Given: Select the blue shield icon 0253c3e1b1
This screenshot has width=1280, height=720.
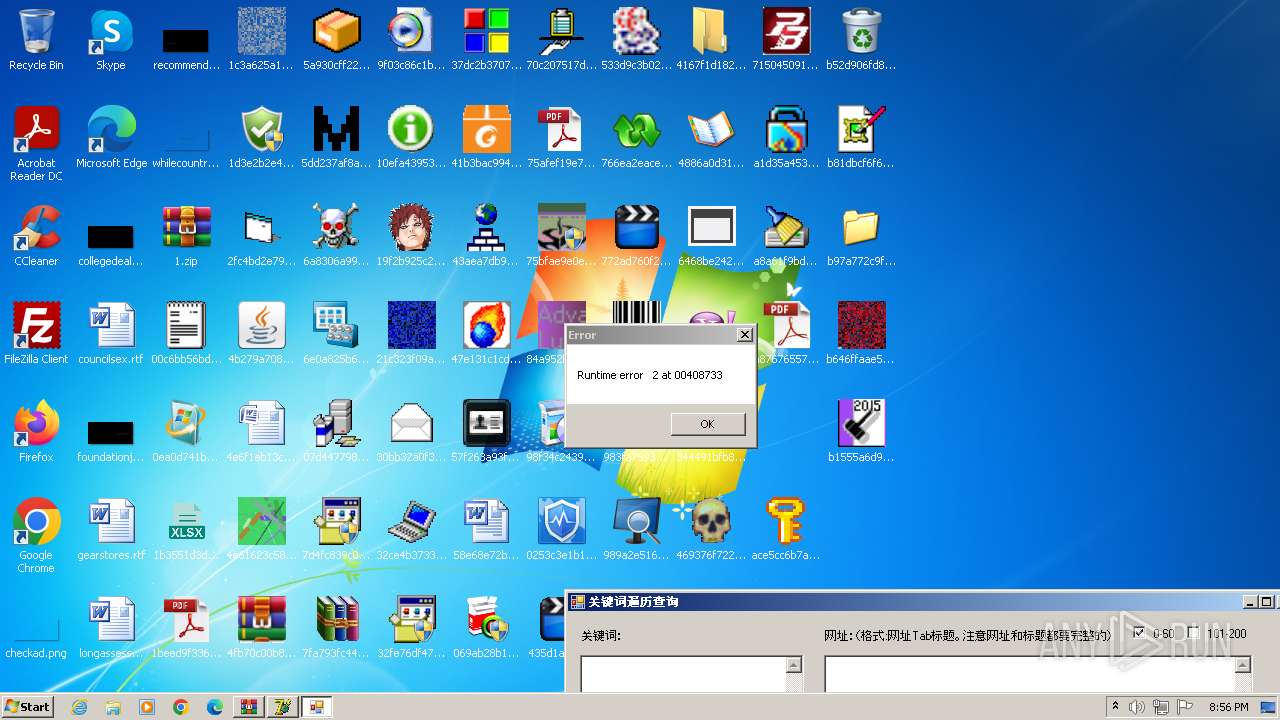Looking at the screenshot, I should 561,530.
